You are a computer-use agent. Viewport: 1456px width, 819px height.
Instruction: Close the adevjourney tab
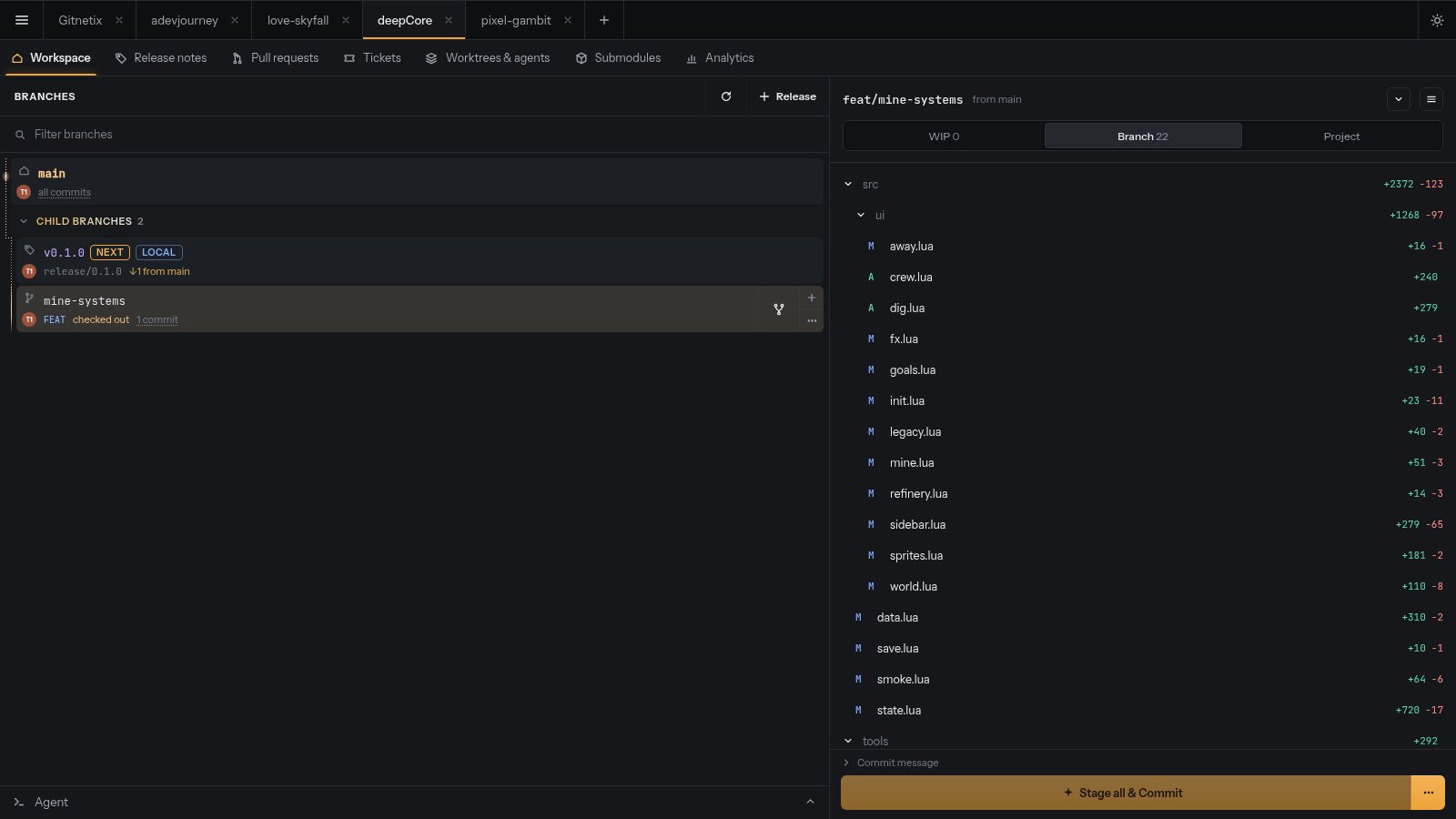point(235,20)
